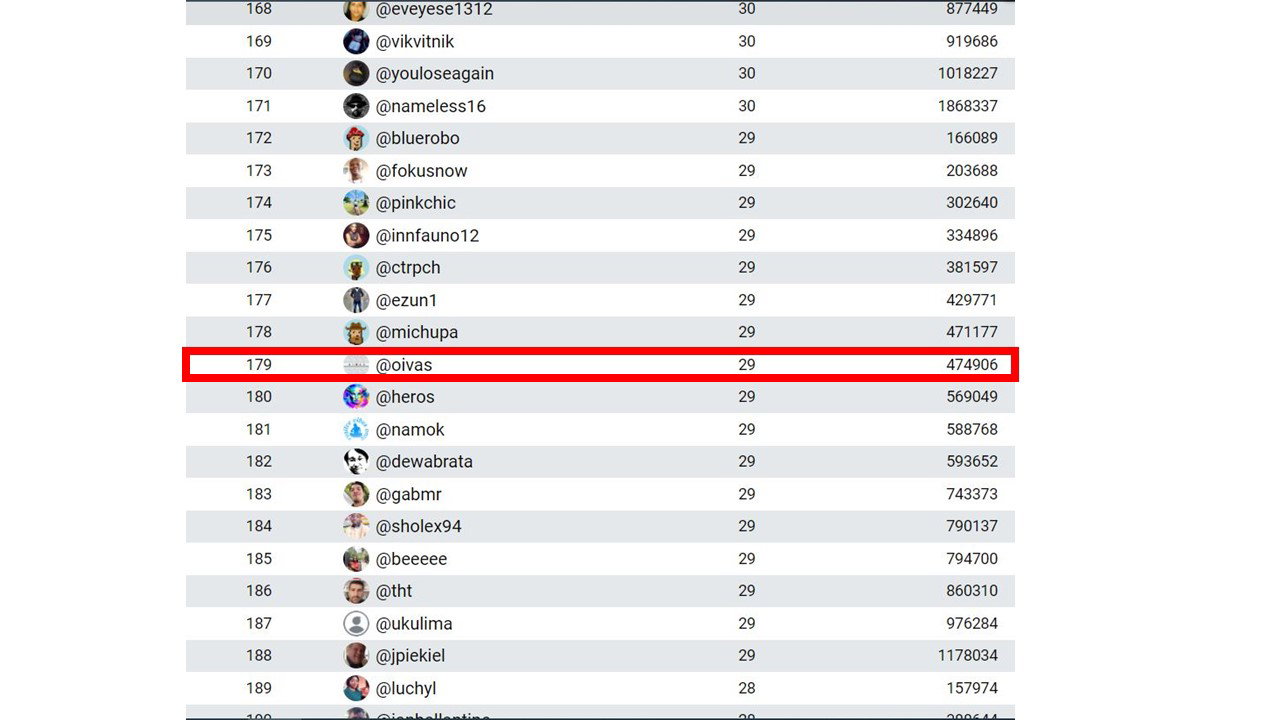Click the 743373 value in @gabmr row
Screen dimensions: 1280x720
pos(972,494)
